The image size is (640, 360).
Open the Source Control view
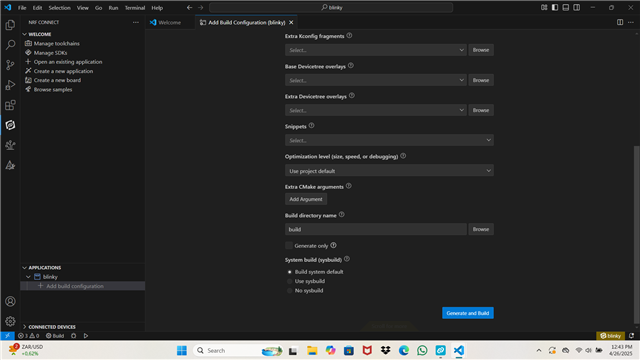[10, 65]
